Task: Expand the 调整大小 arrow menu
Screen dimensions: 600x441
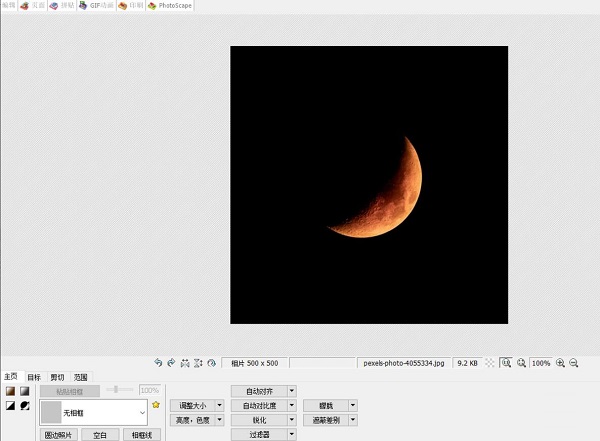Action: click(217, 406)
